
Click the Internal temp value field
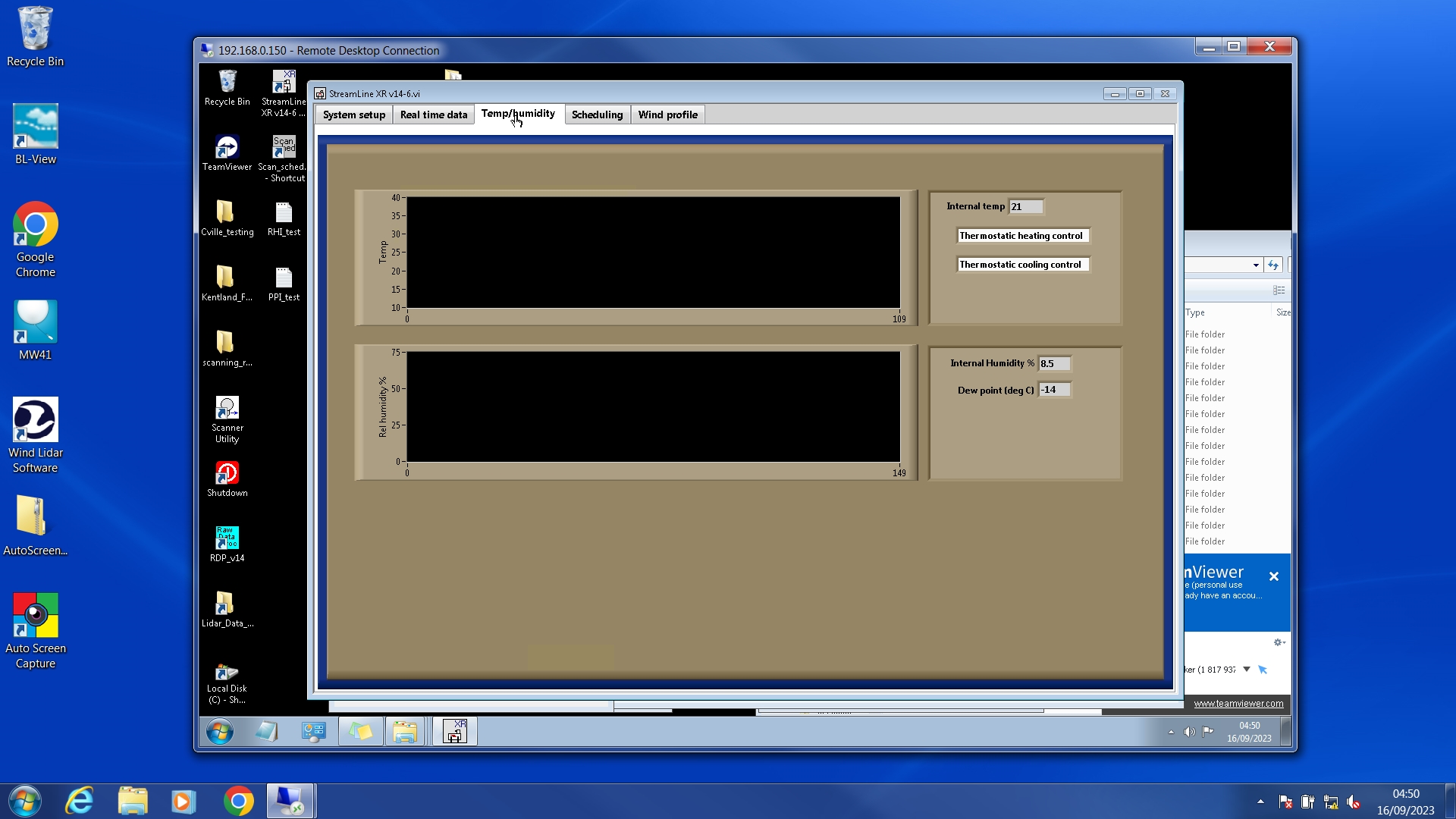coord(1025,206)
